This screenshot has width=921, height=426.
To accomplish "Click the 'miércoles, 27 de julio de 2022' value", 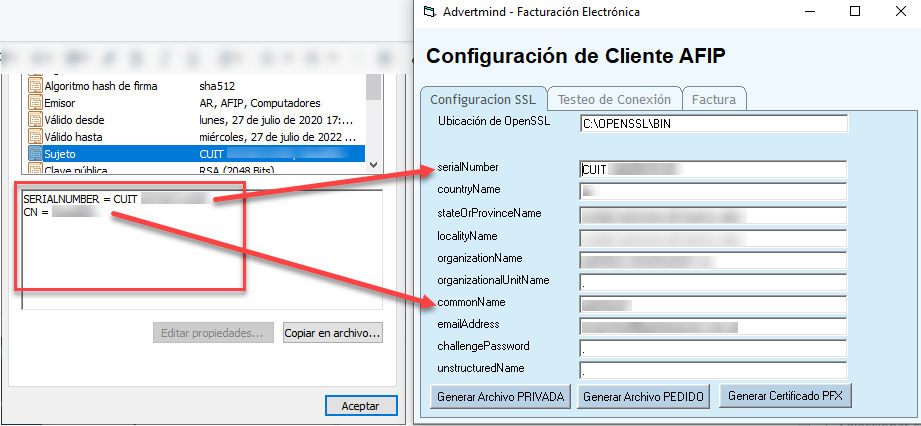I will 278,137.
